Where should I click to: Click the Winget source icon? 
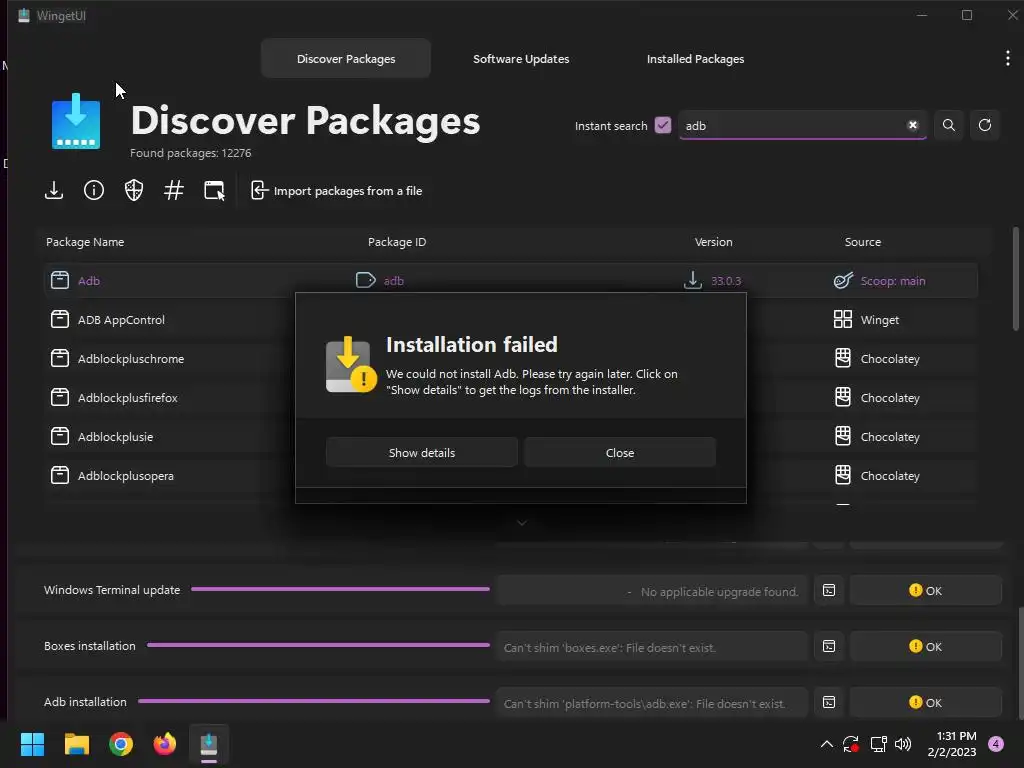[843, 319]
